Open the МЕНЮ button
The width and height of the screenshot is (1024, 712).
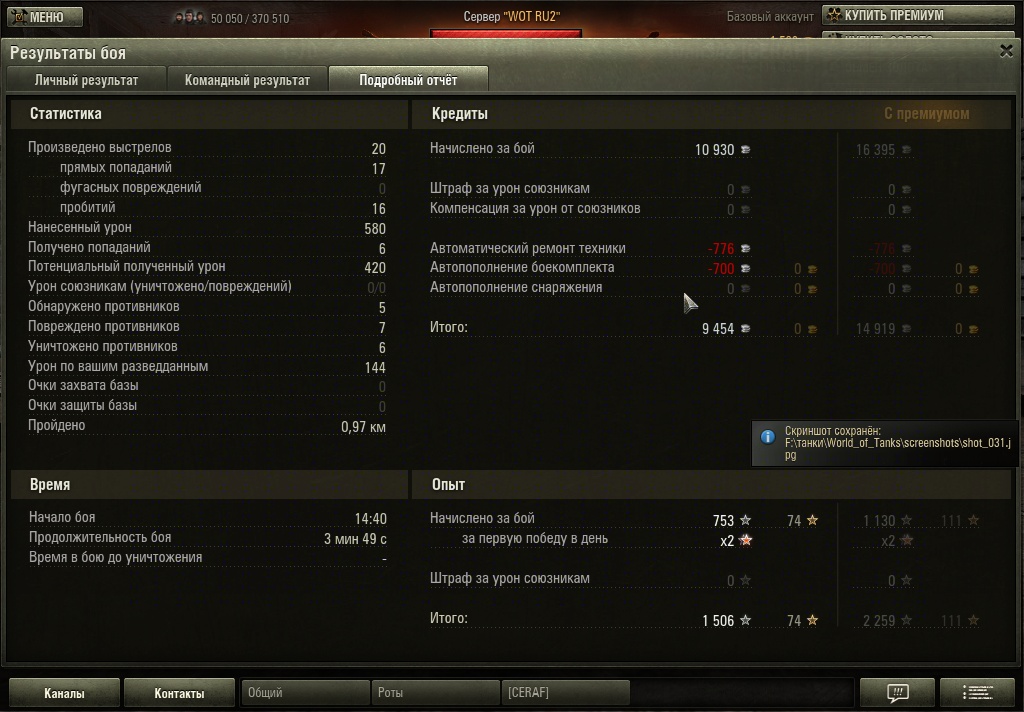[45, 16]
